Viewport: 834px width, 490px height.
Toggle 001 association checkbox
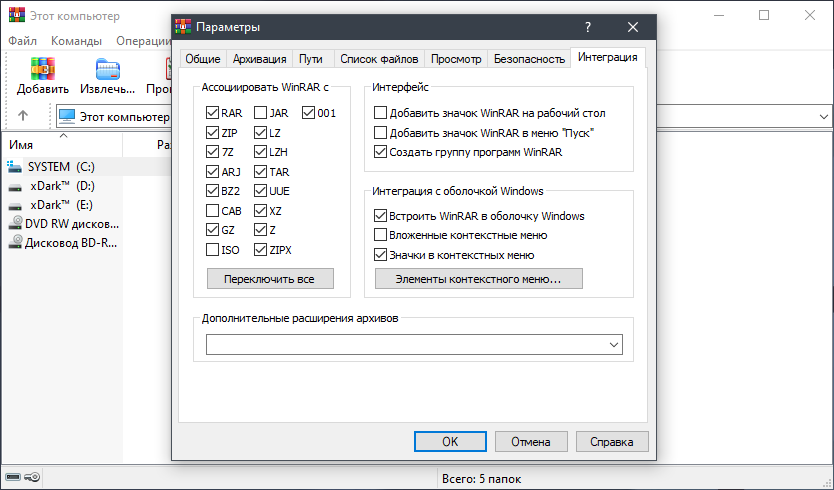[308, 113]
